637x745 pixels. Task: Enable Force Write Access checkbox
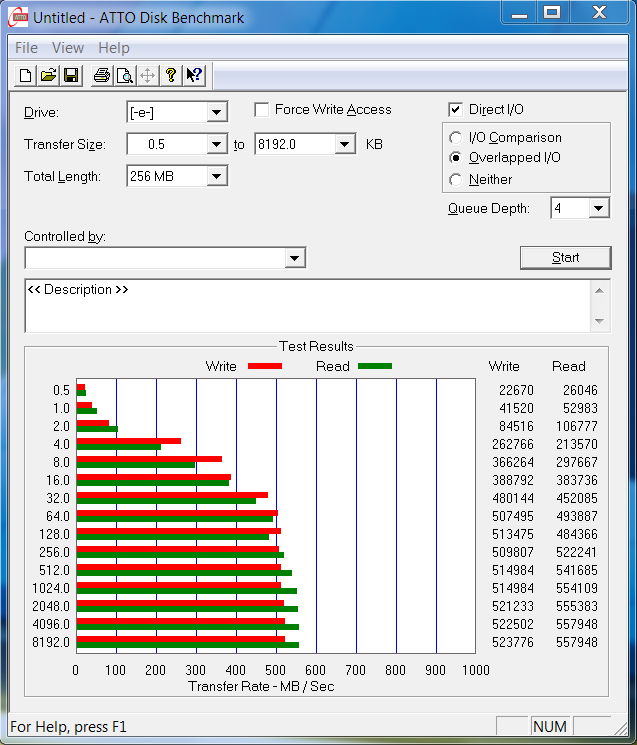[262, 110]
